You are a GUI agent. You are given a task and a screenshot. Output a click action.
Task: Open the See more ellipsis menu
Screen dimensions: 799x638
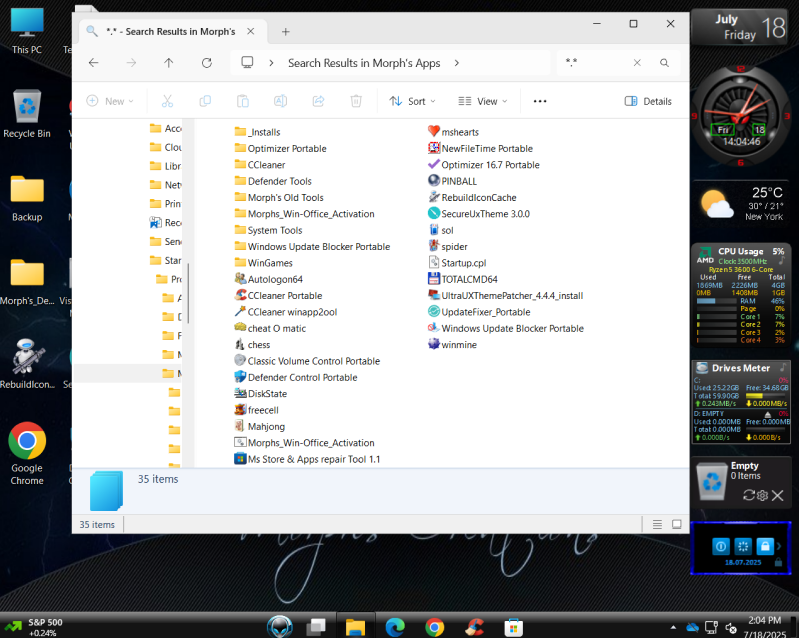point(540,101)
